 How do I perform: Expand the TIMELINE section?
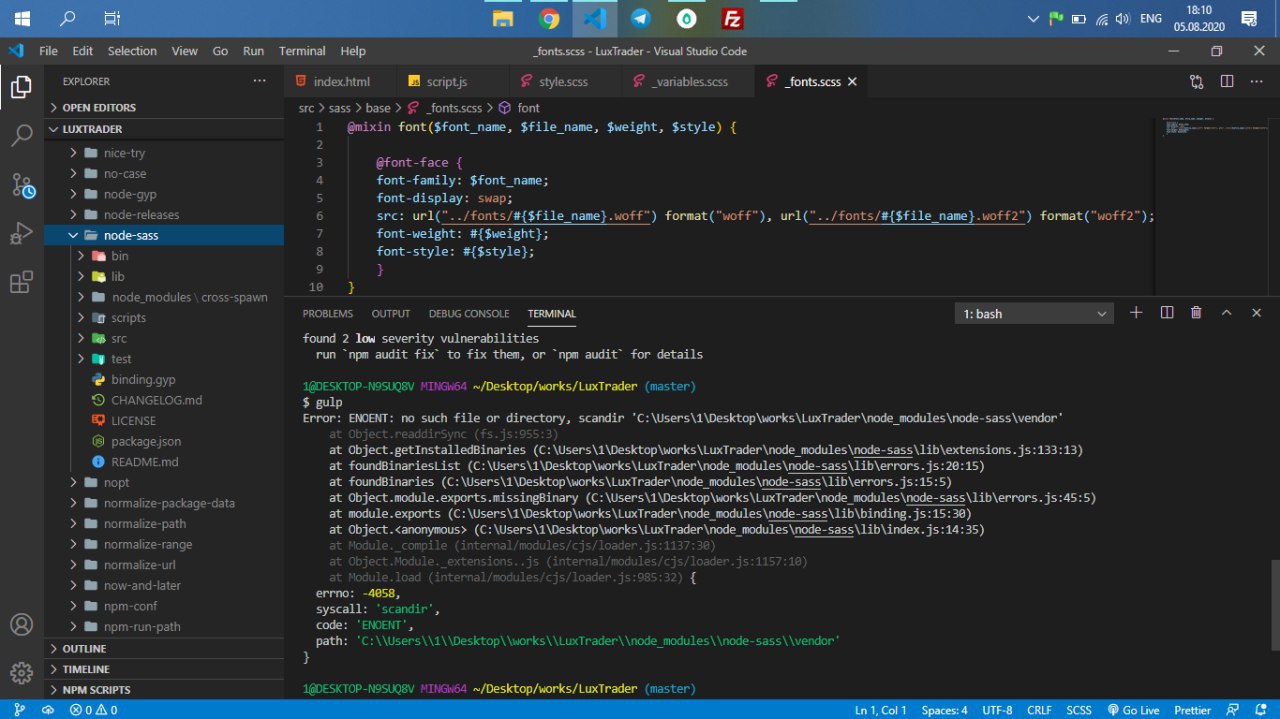[165, 669]
